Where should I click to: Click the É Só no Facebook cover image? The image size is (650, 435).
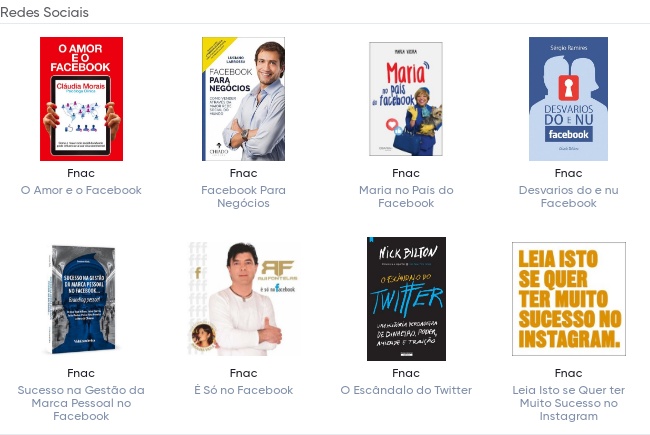(243, 299)
